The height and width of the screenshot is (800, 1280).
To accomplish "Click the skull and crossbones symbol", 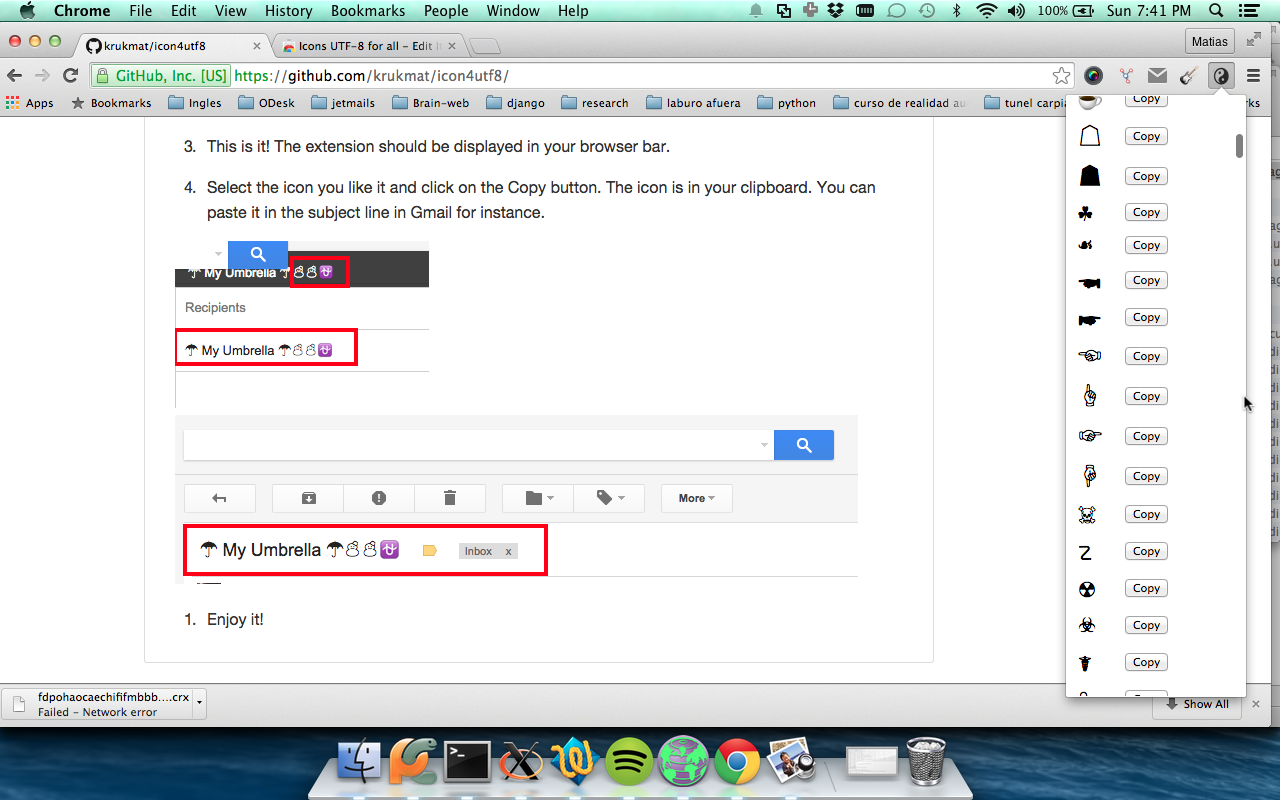I will click(1087, 515).
